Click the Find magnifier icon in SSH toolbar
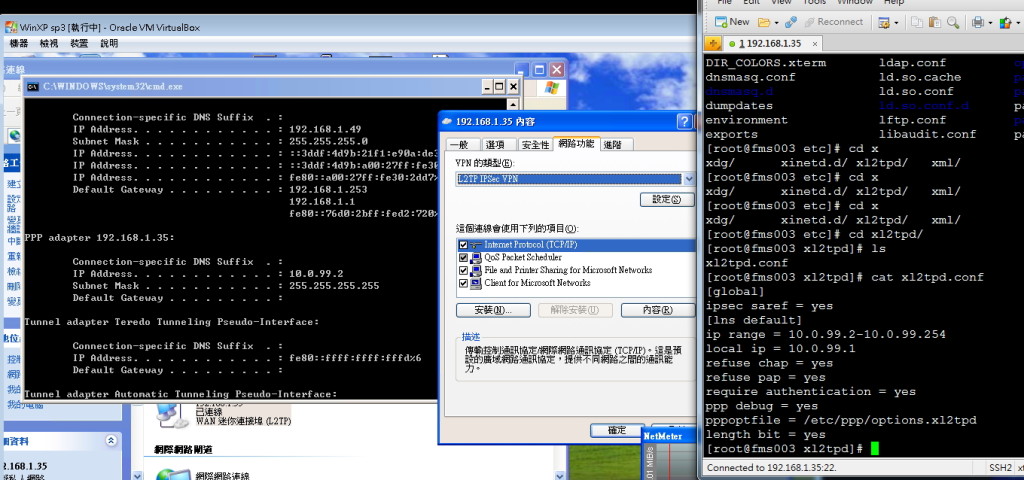This screenshot has height=480, width=1024. [x=953, y=22]
